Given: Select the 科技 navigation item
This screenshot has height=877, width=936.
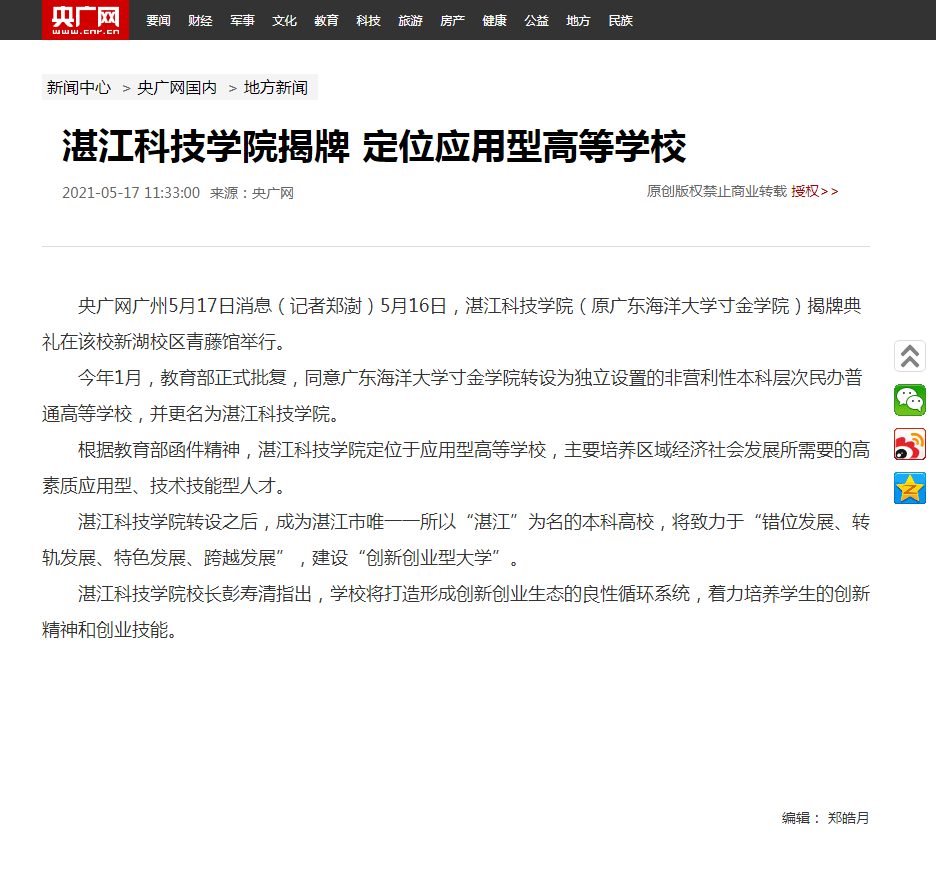Looking at the screenshot, I should tap(368, 21).
